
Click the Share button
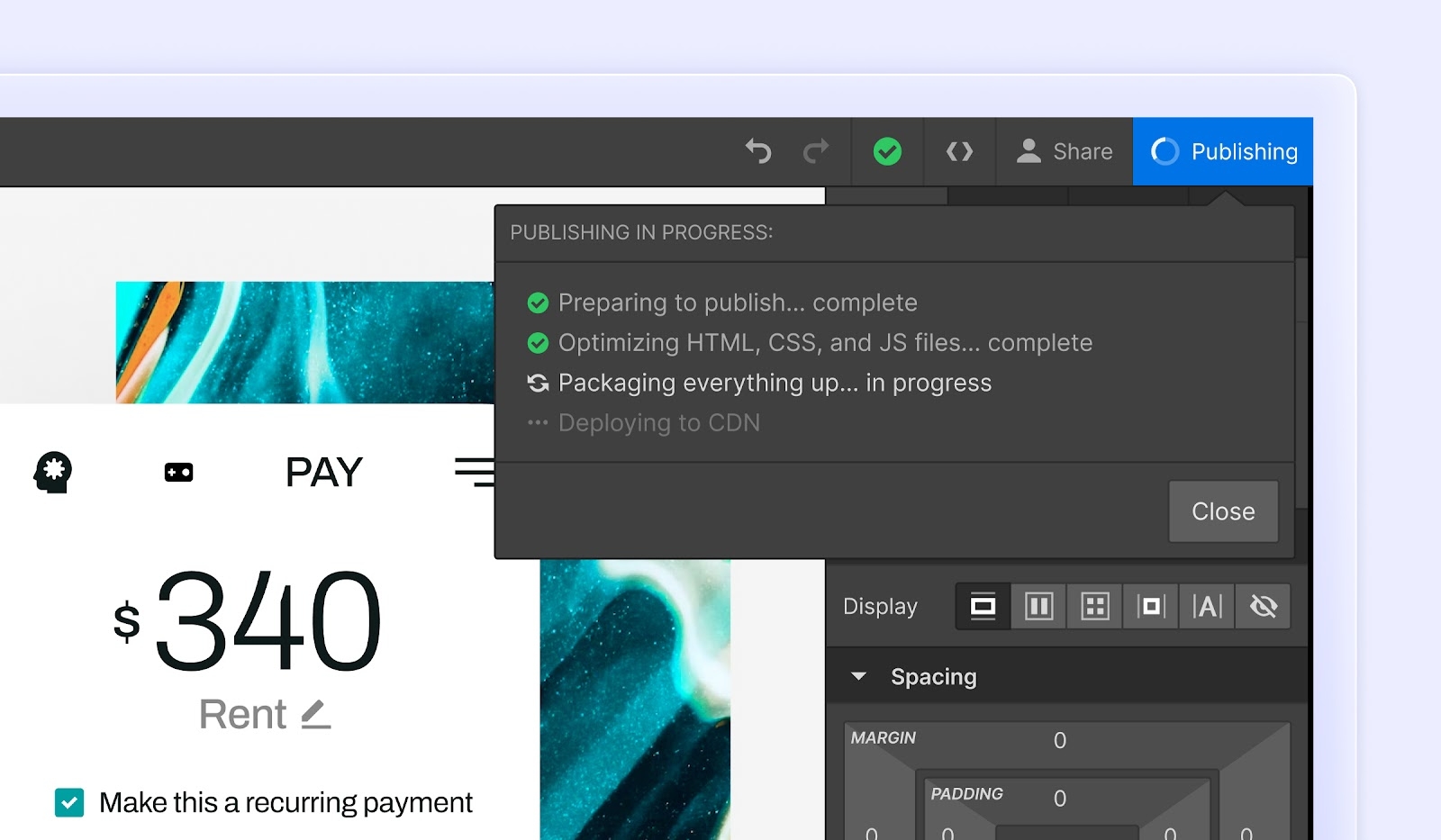pos(1065,151)
